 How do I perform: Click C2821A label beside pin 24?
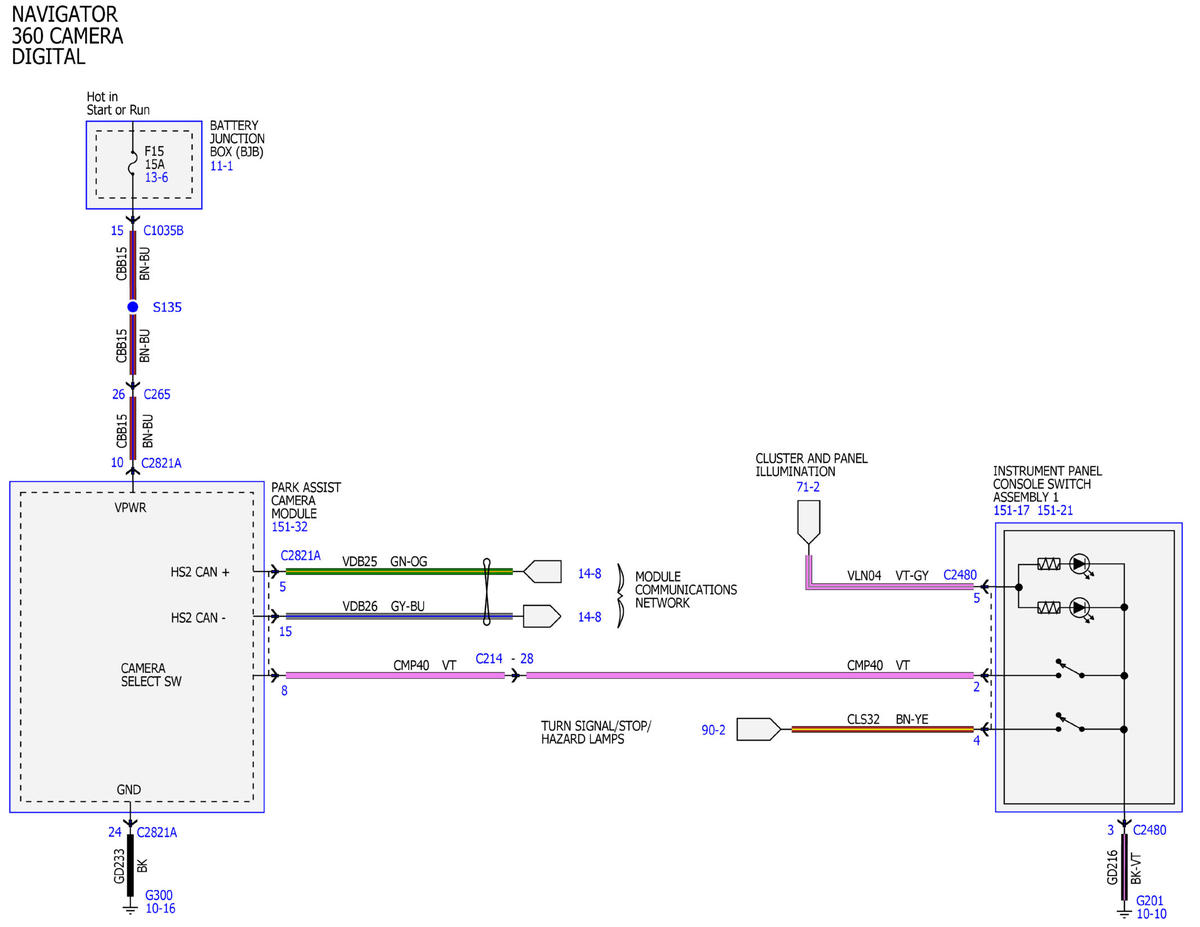[157, 832]
